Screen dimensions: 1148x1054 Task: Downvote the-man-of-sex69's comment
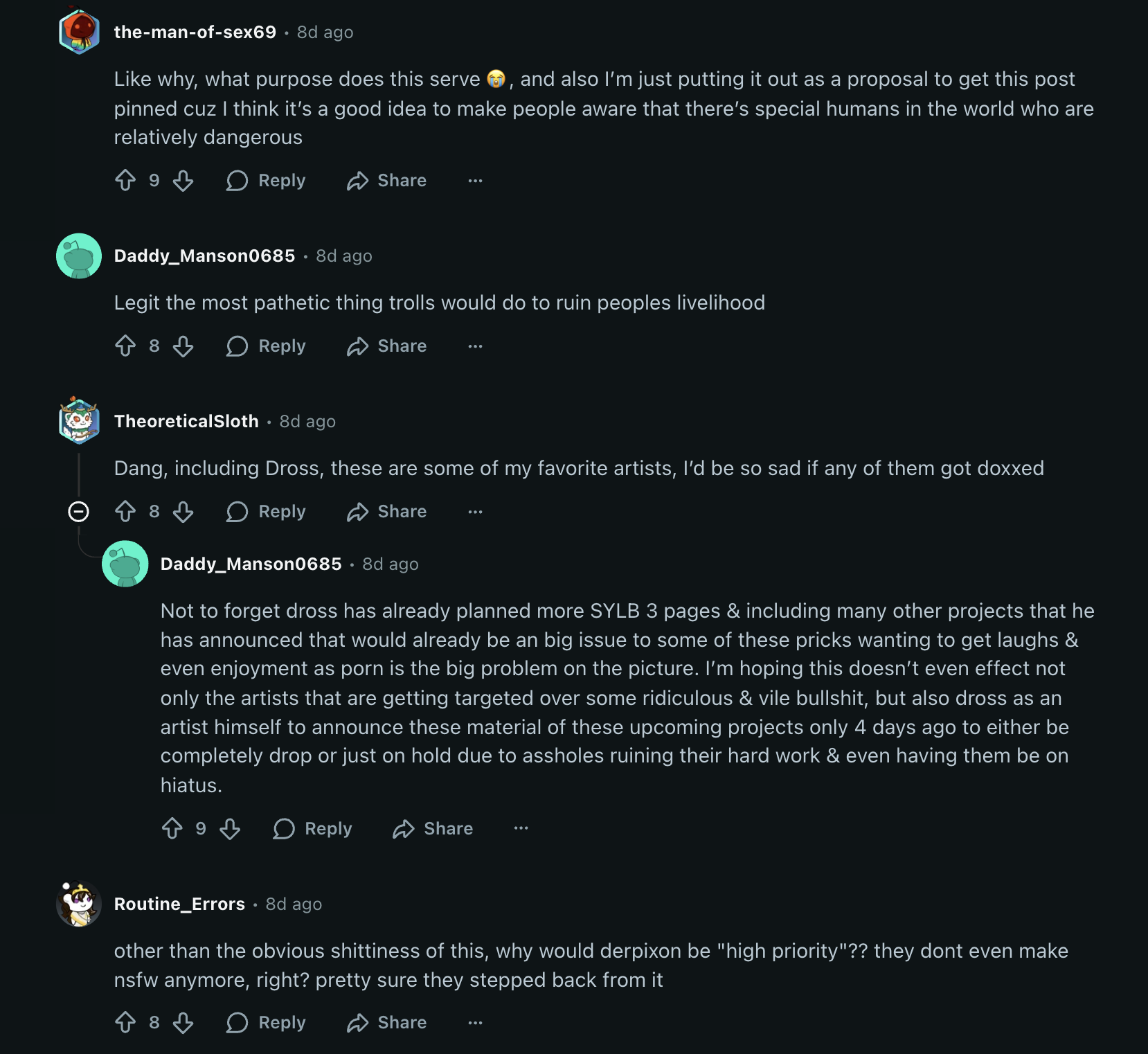tap(183, 181)
